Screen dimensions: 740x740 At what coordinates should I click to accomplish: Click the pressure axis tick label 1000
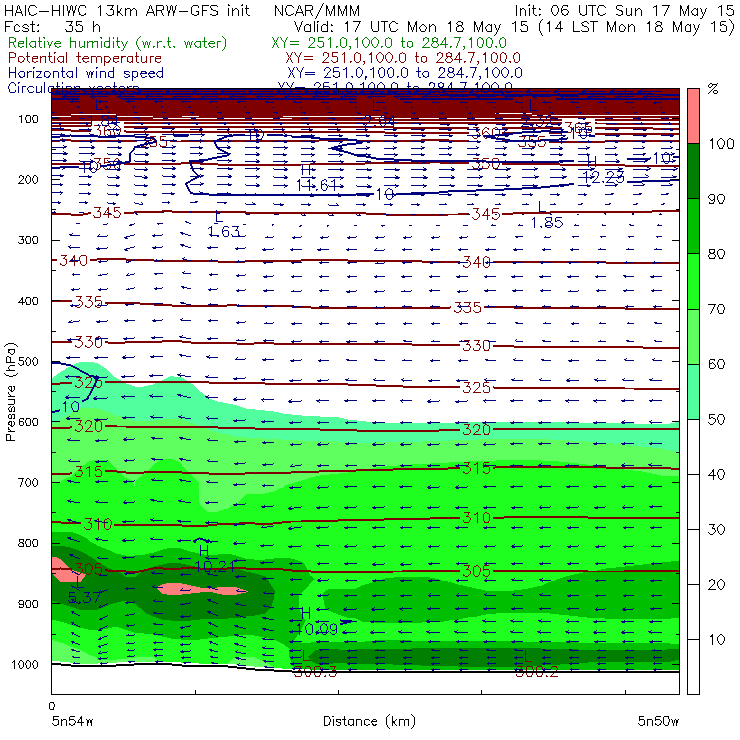25,664
